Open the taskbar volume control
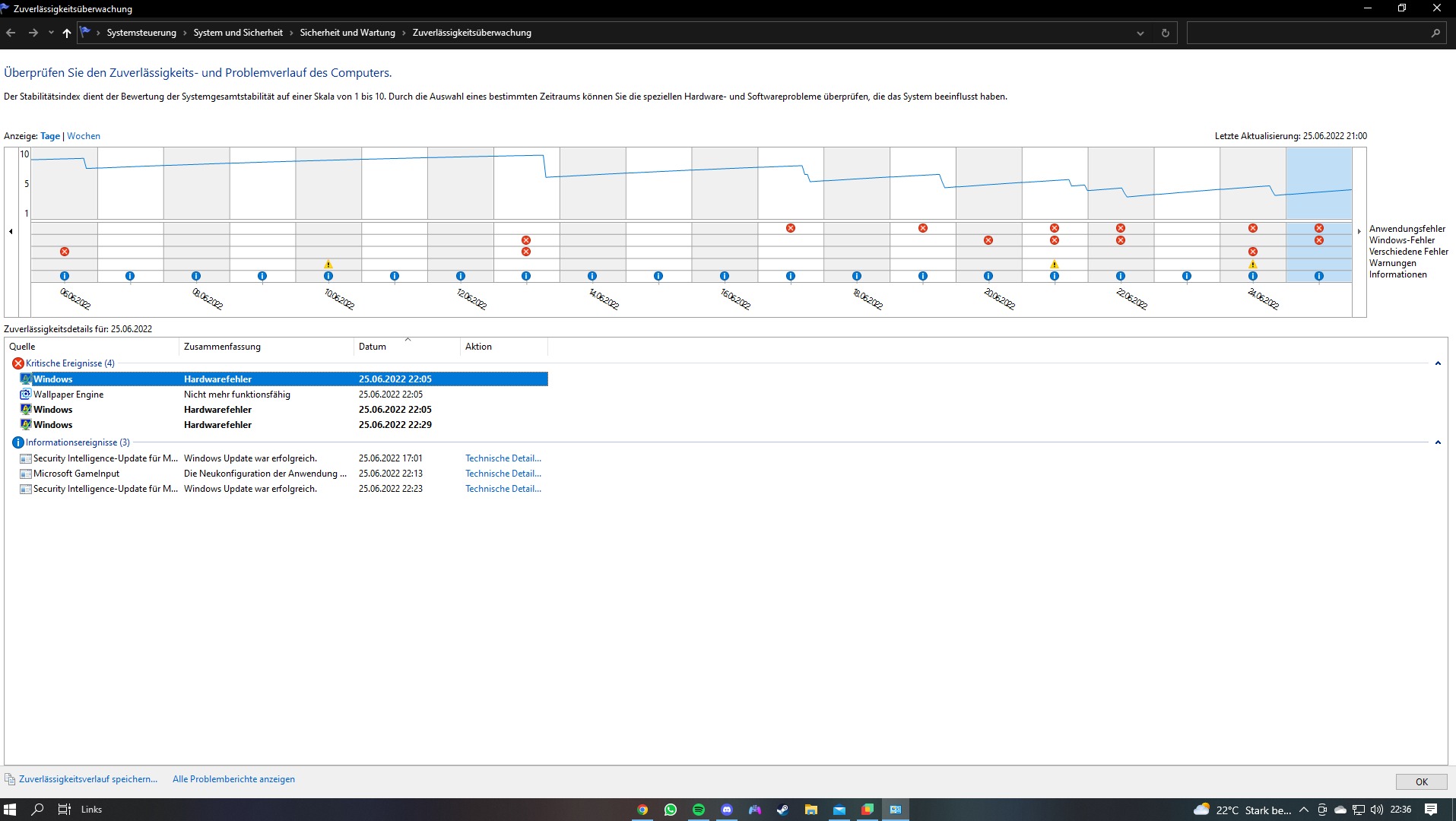 (1377, 810)
